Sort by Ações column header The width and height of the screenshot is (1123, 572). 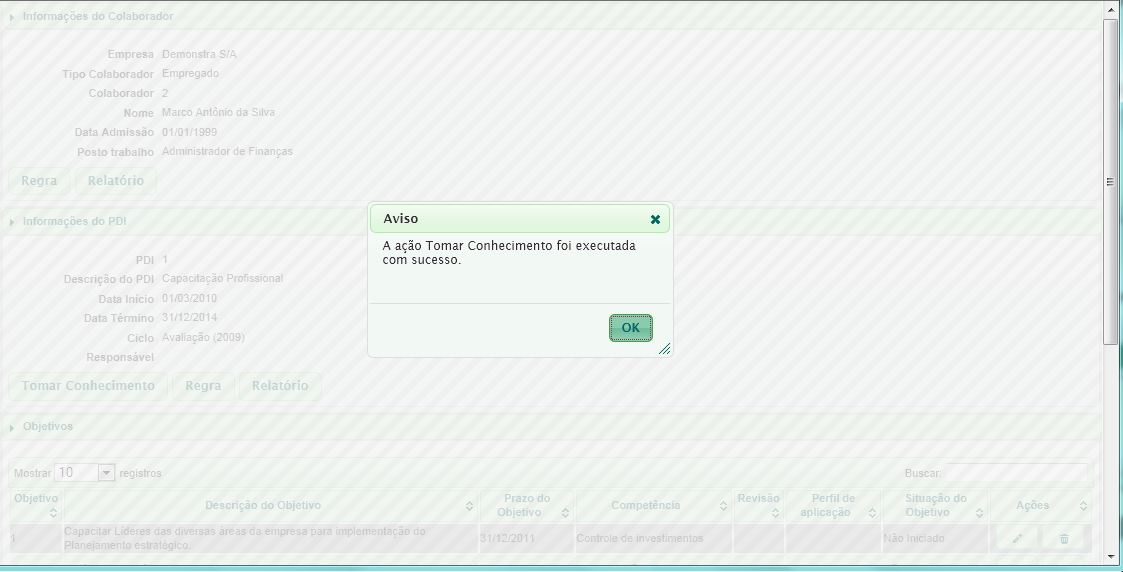pos(1041,505)
